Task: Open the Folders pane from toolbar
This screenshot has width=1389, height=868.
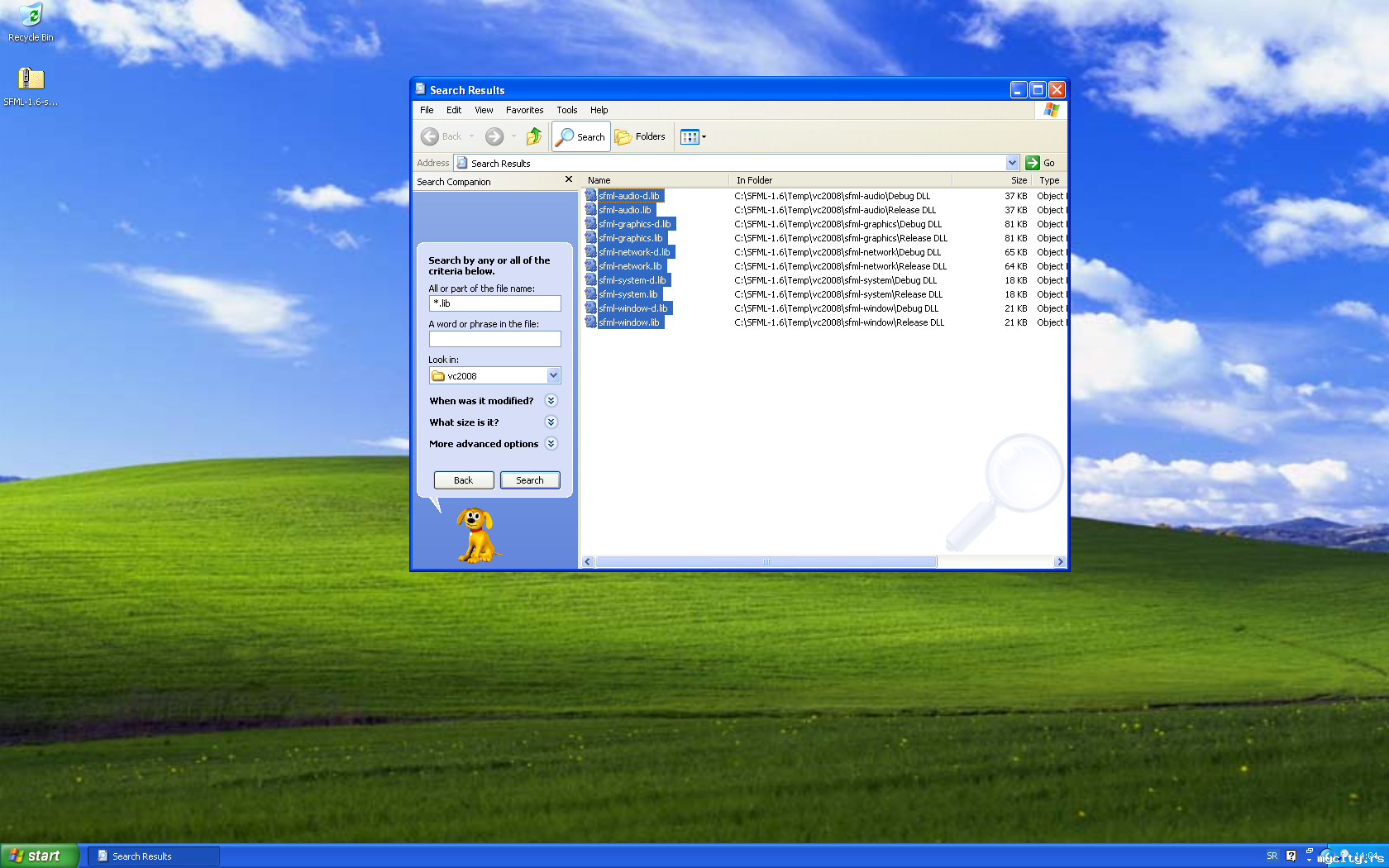Action: tap(640, 136)
